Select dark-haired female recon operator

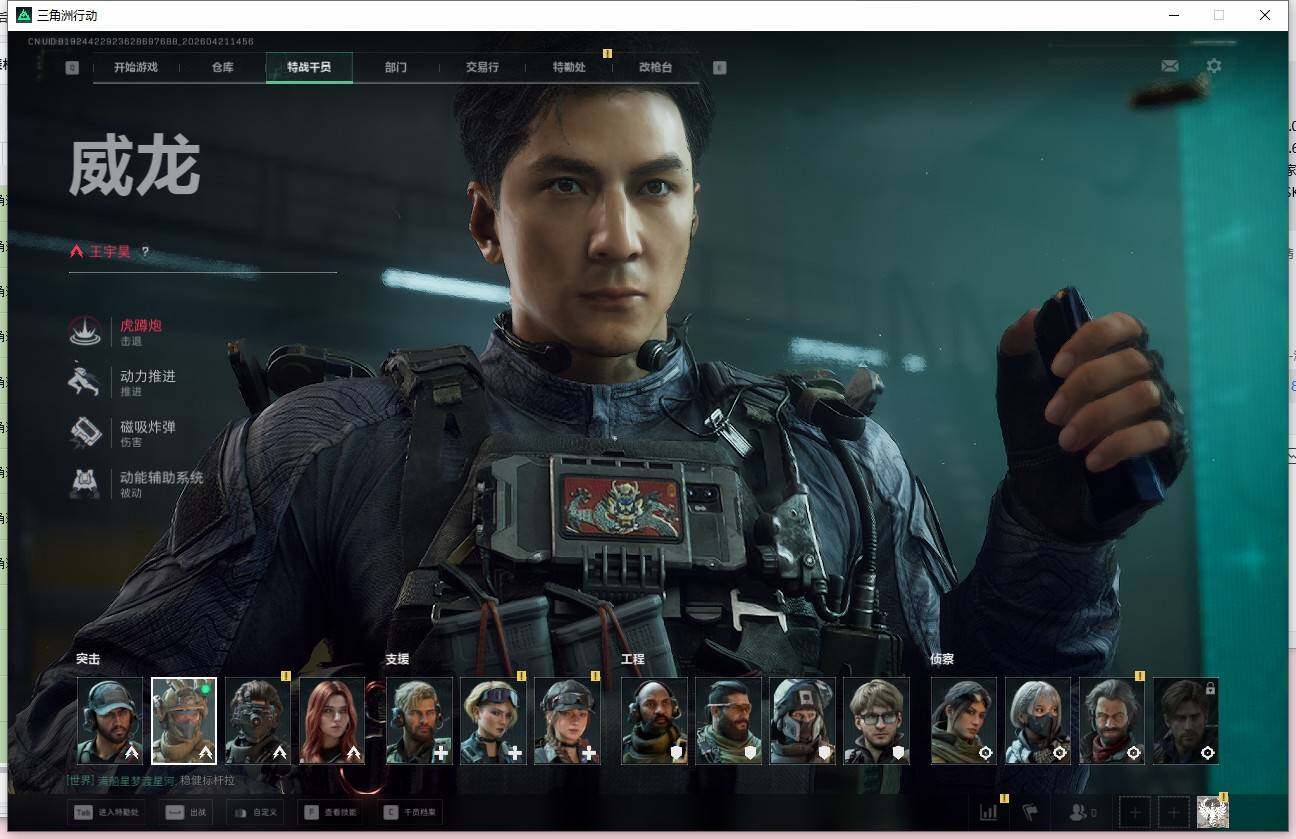click(964, 721)
